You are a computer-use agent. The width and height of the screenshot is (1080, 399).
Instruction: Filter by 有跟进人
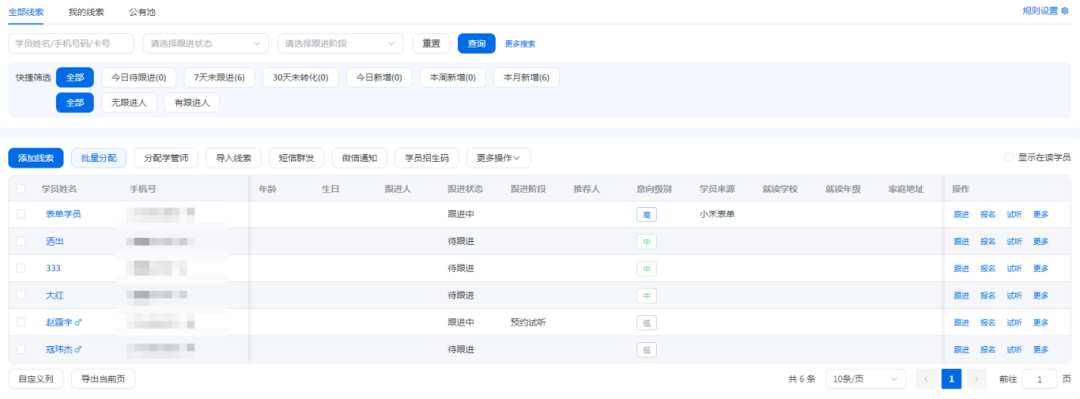[191, 103]
